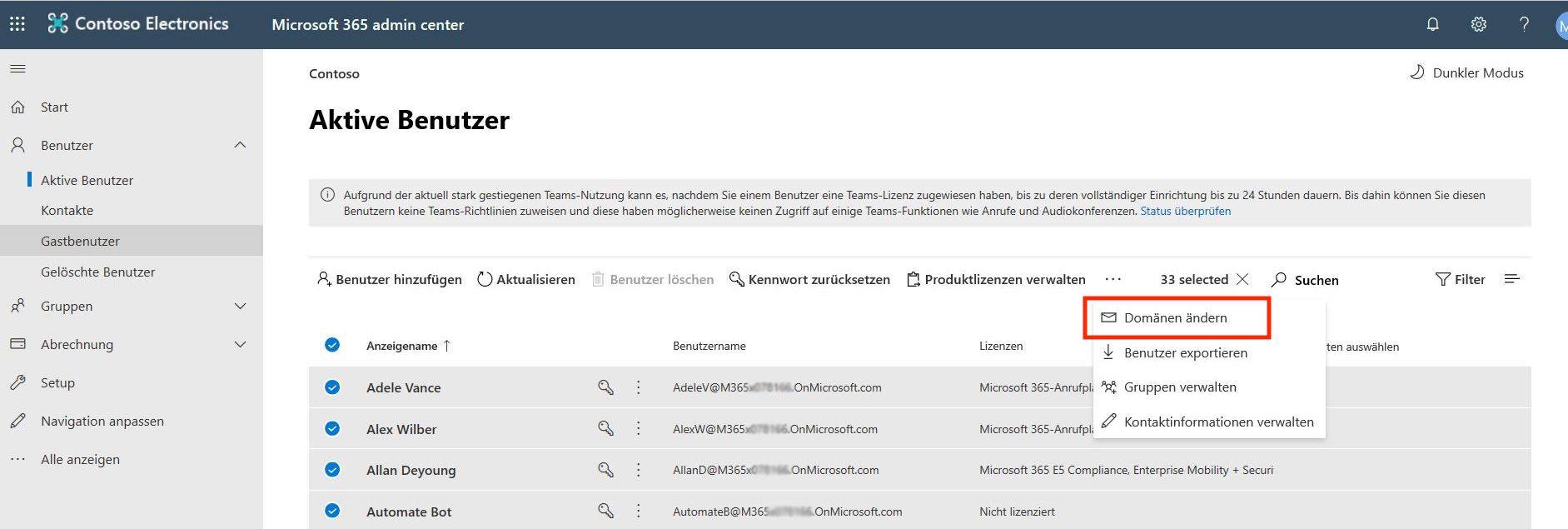Select Benutzer exportieren menu entry
Screen dimensions: 1568x529
pyautogui.click(x=1185, y=352)
